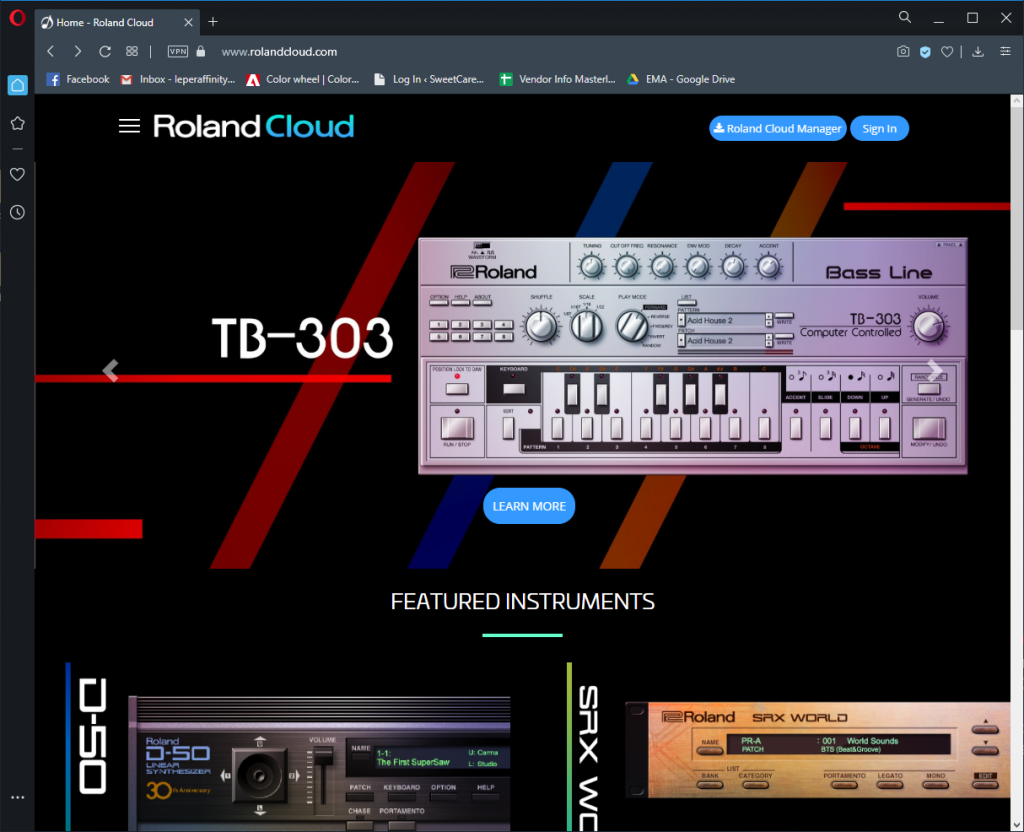Image resolution: width=1024 pixels, height=832 pixels.
Task: Click the snapshot camera icon in the address bar
Action: pyautogui.click(x=903, y=51)
